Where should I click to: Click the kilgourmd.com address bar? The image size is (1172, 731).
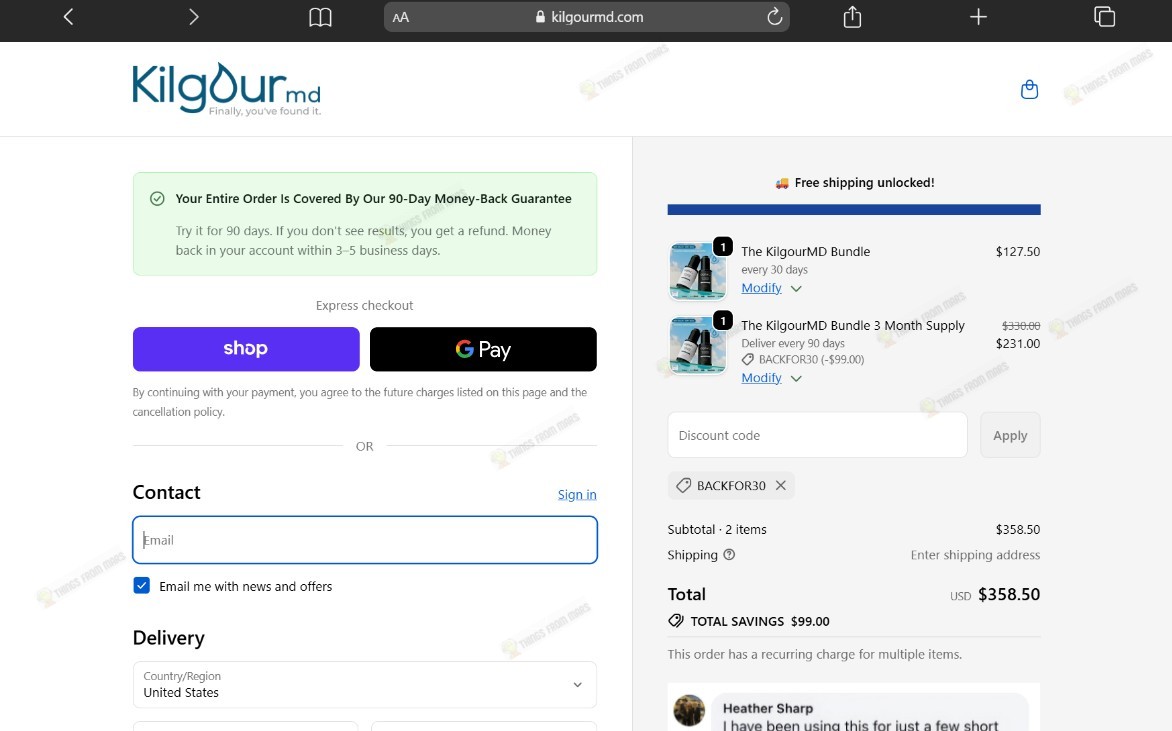pyautogui.click(x=587, y=16)
